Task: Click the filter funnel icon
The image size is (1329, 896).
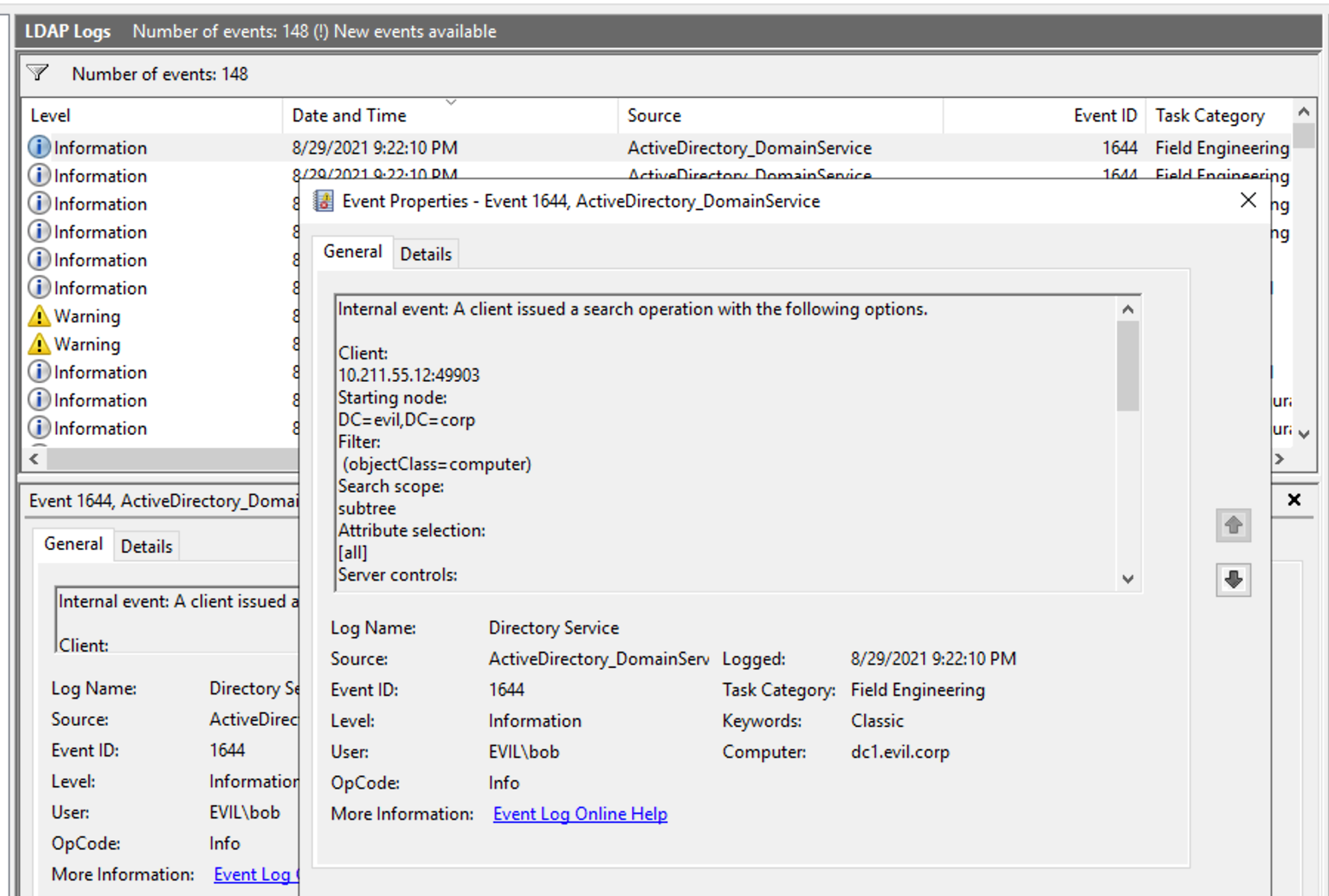Action: [38, 73]
